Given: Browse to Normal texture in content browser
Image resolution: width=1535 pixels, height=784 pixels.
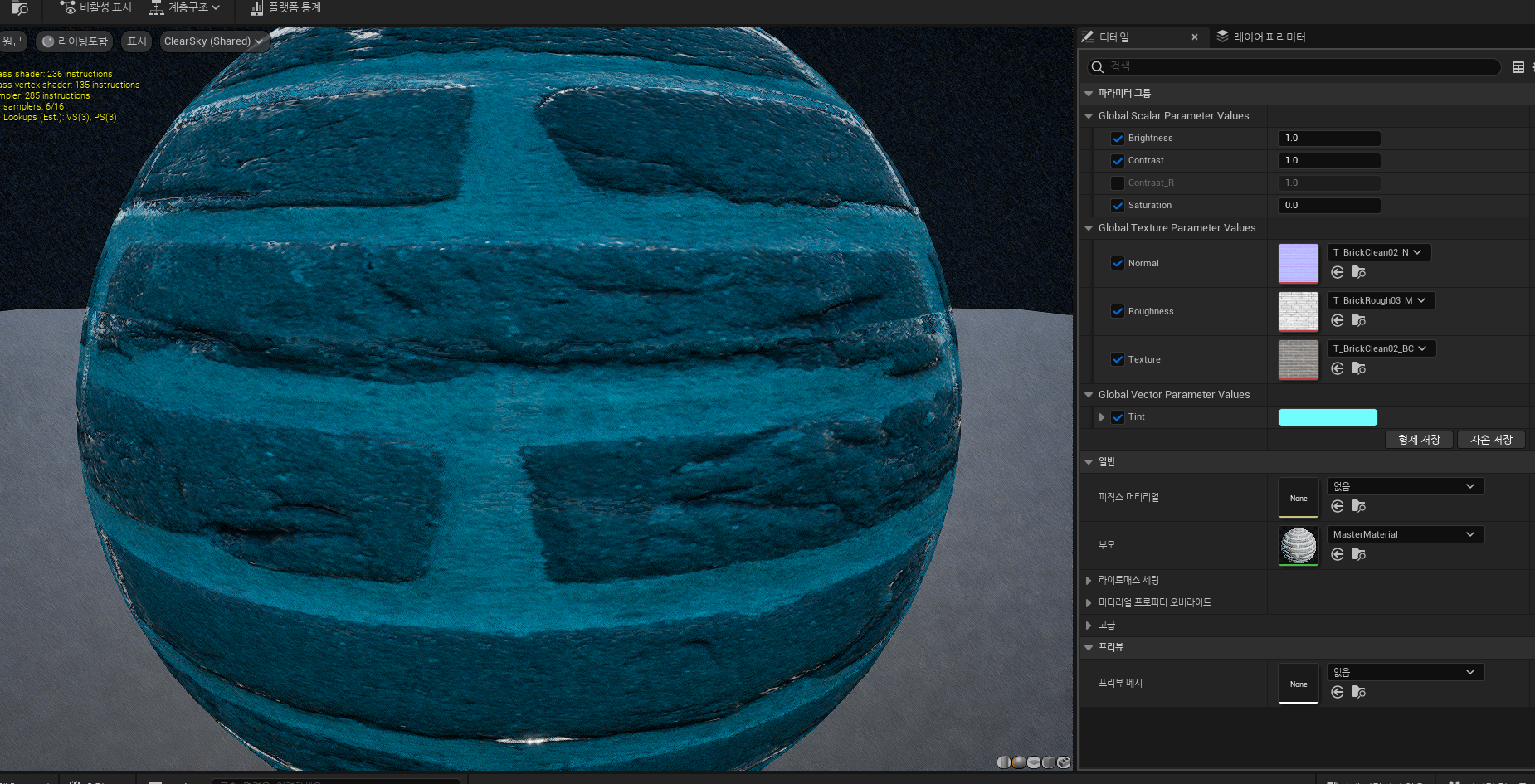Looking at the screenshot, I should 1359,272.
